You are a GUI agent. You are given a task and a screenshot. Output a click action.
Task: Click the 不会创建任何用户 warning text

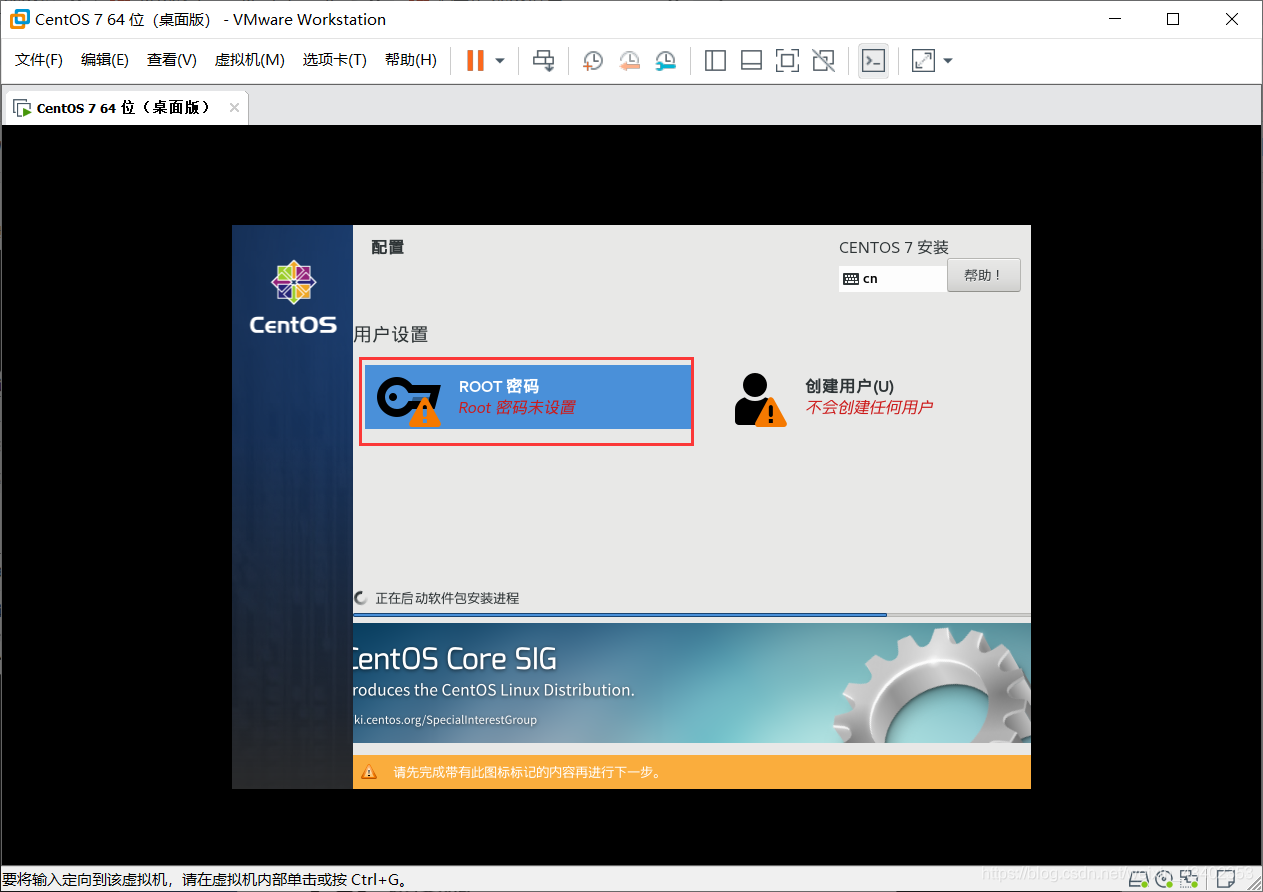[x=869, y=408]
